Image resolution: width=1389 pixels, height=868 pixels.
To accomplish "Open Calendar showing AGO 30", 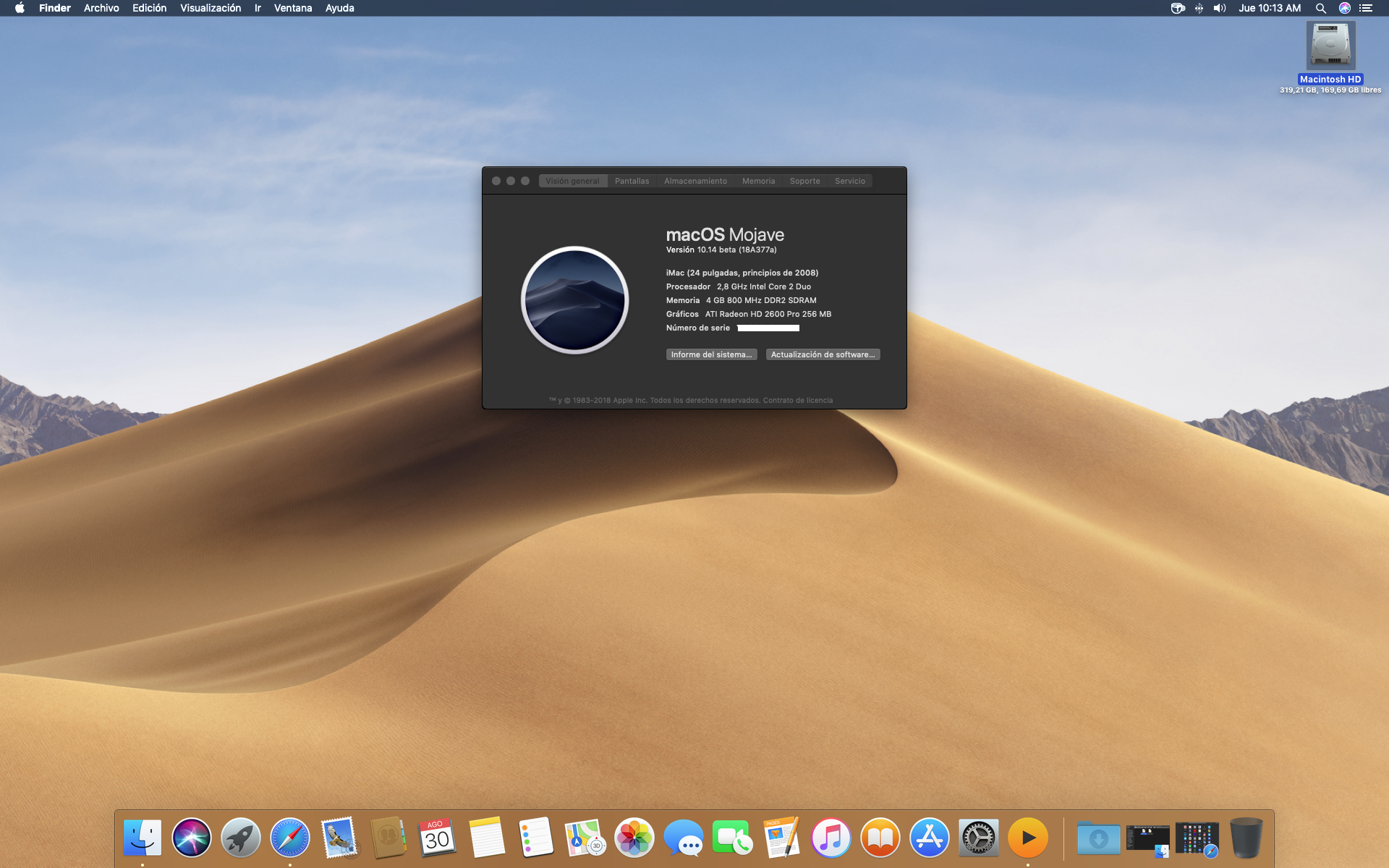I will [x=438, y=838].
